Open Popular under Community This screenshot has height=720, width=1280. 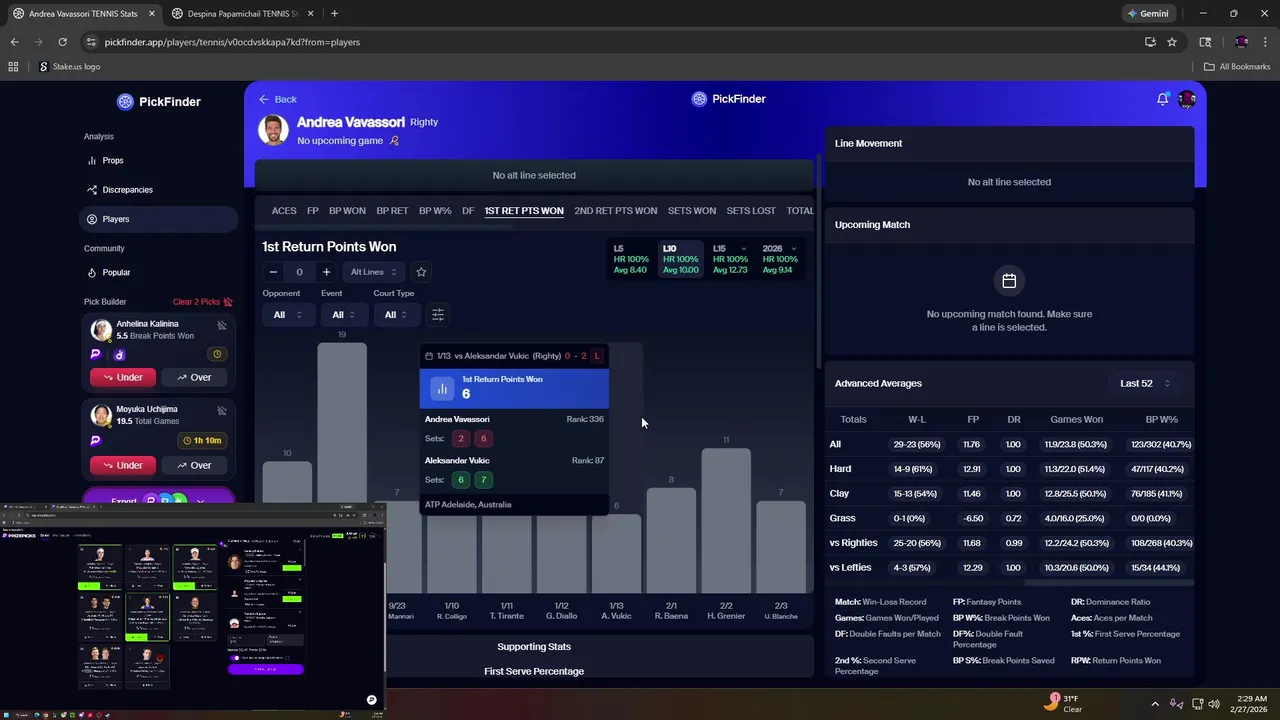click(159, 273)
